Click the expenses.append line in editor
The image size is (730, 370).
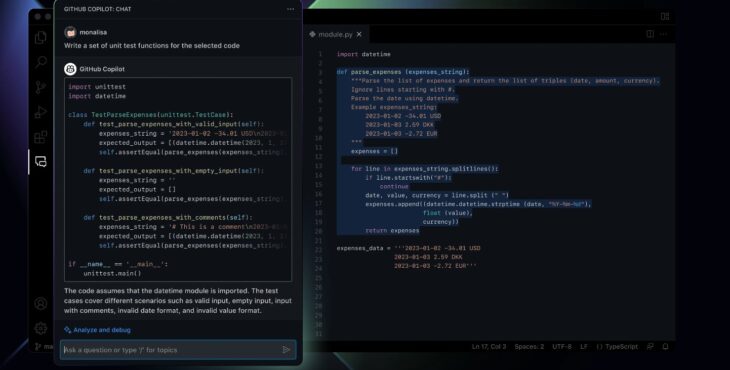pos(478,204)
